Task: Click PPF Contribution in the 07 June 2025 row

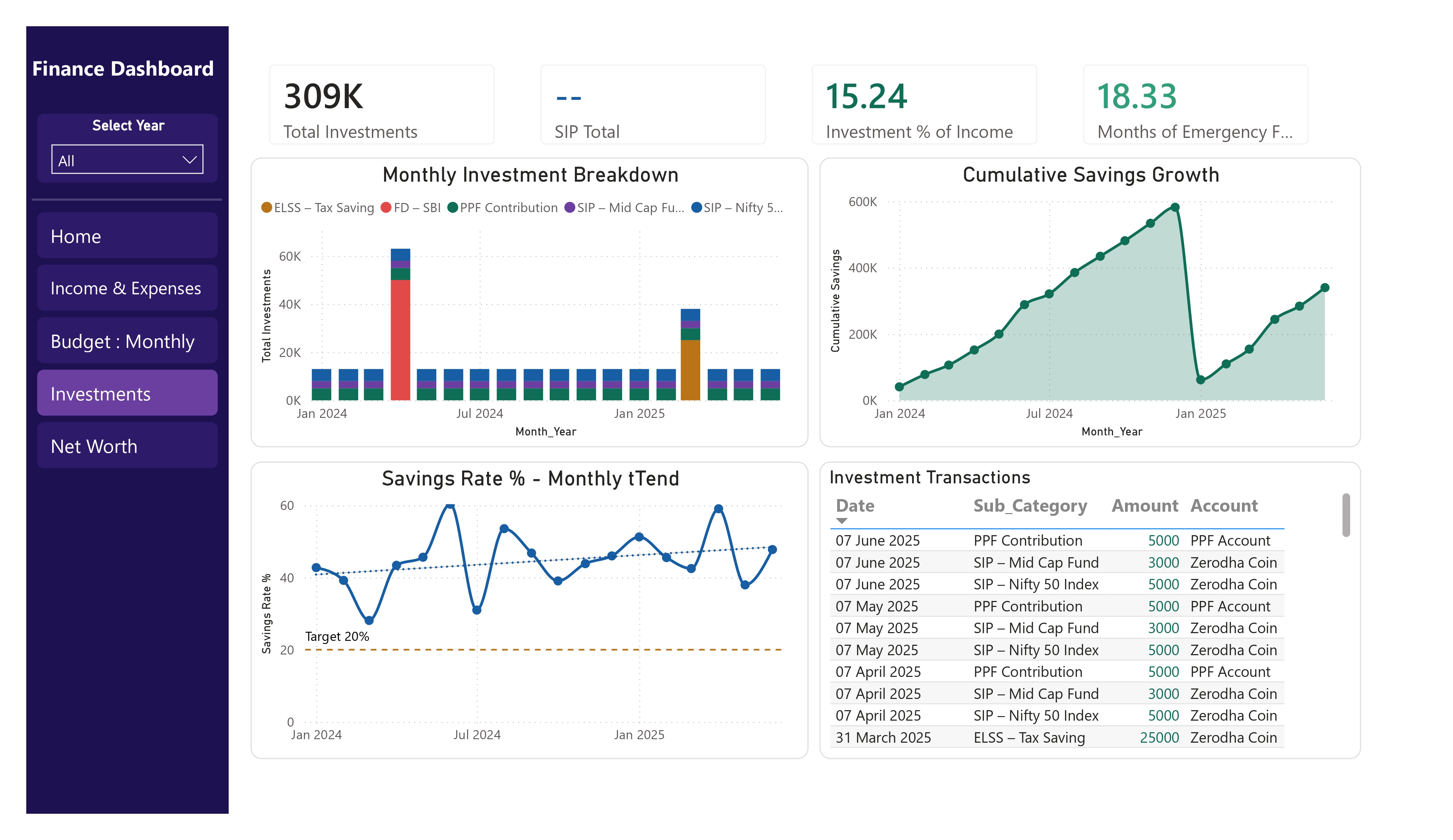Action: [1028, 540]
